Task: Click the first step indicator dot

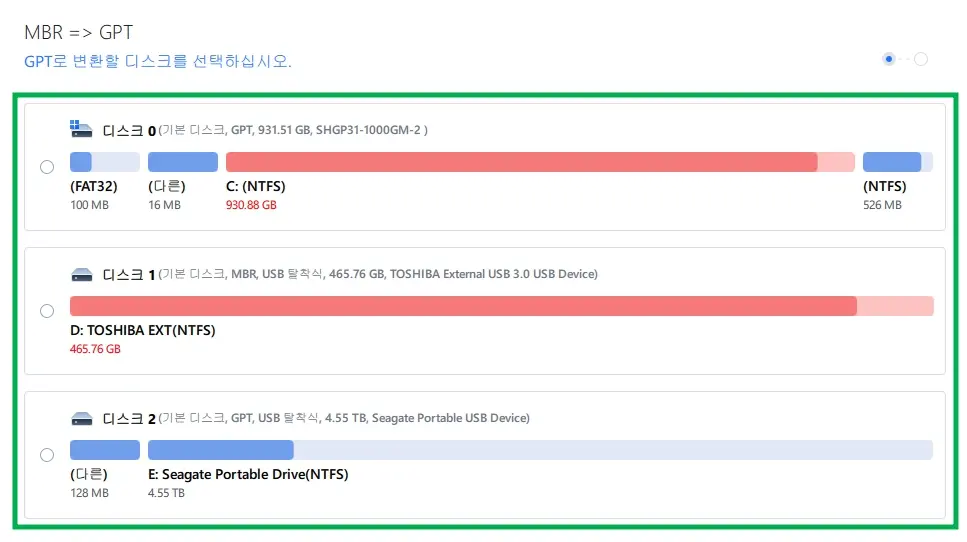Action: coord(889,59)
